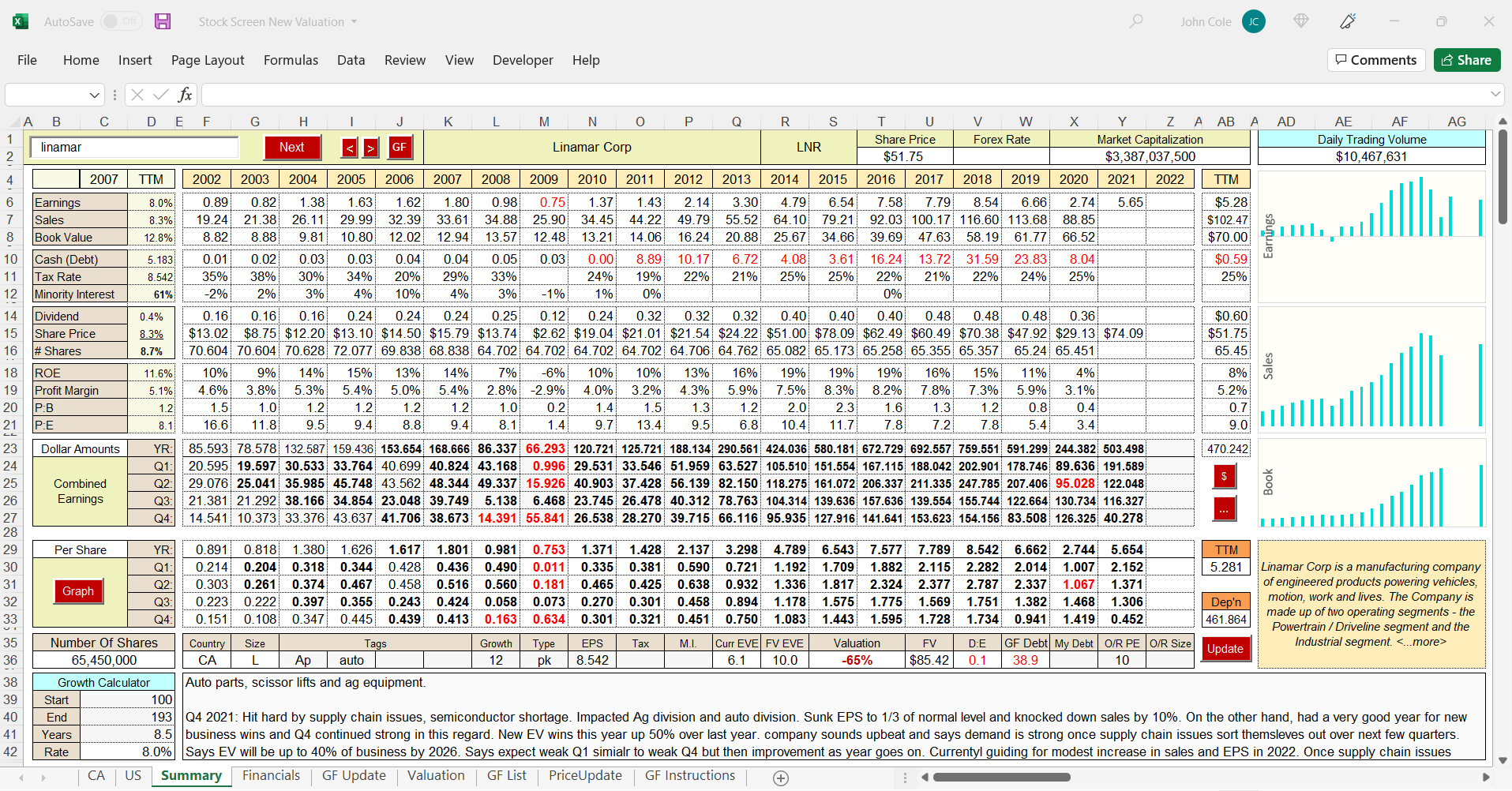The height and width of the screenshot is (791, 1512).
Task: Click the orange Dep'n label cell
Action: (1226, 602)
